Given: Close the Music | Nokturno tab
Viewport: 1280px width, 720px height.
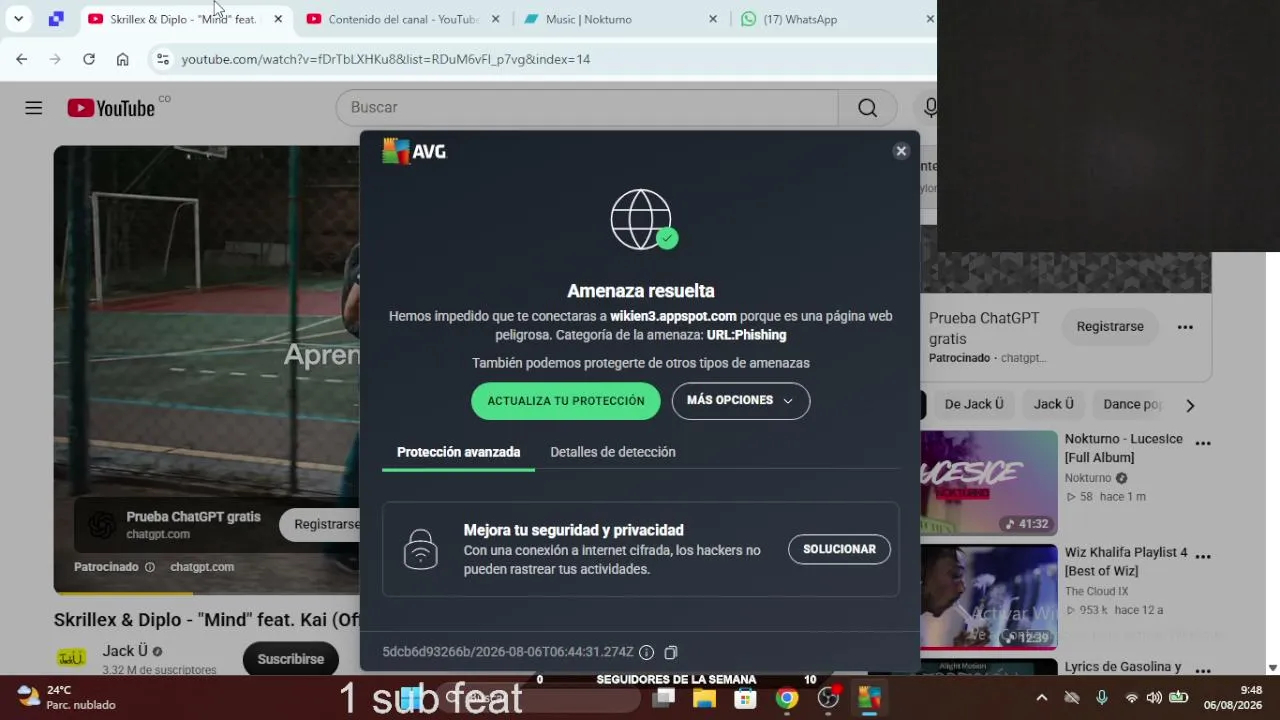Looking at the screenshot, I should (713, 19).
